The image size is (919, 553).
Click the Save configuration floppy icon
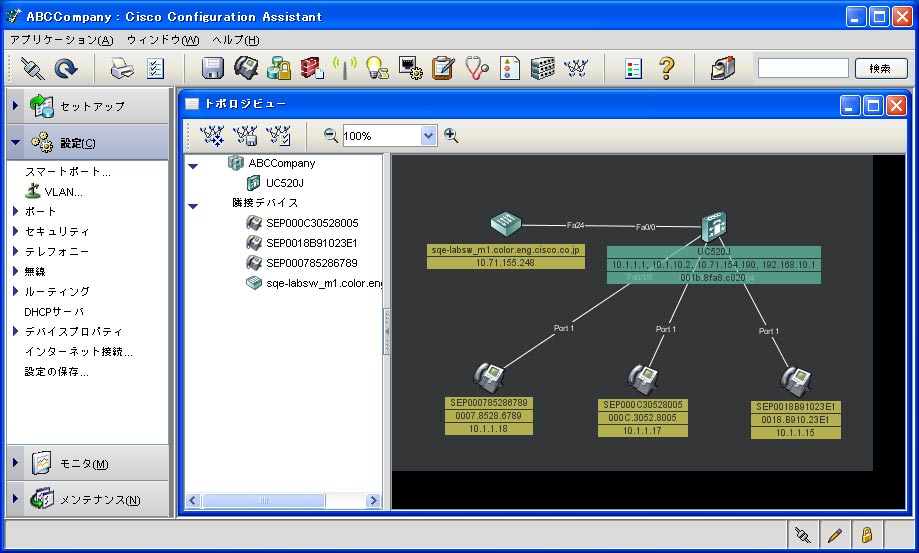click(213, 69)
